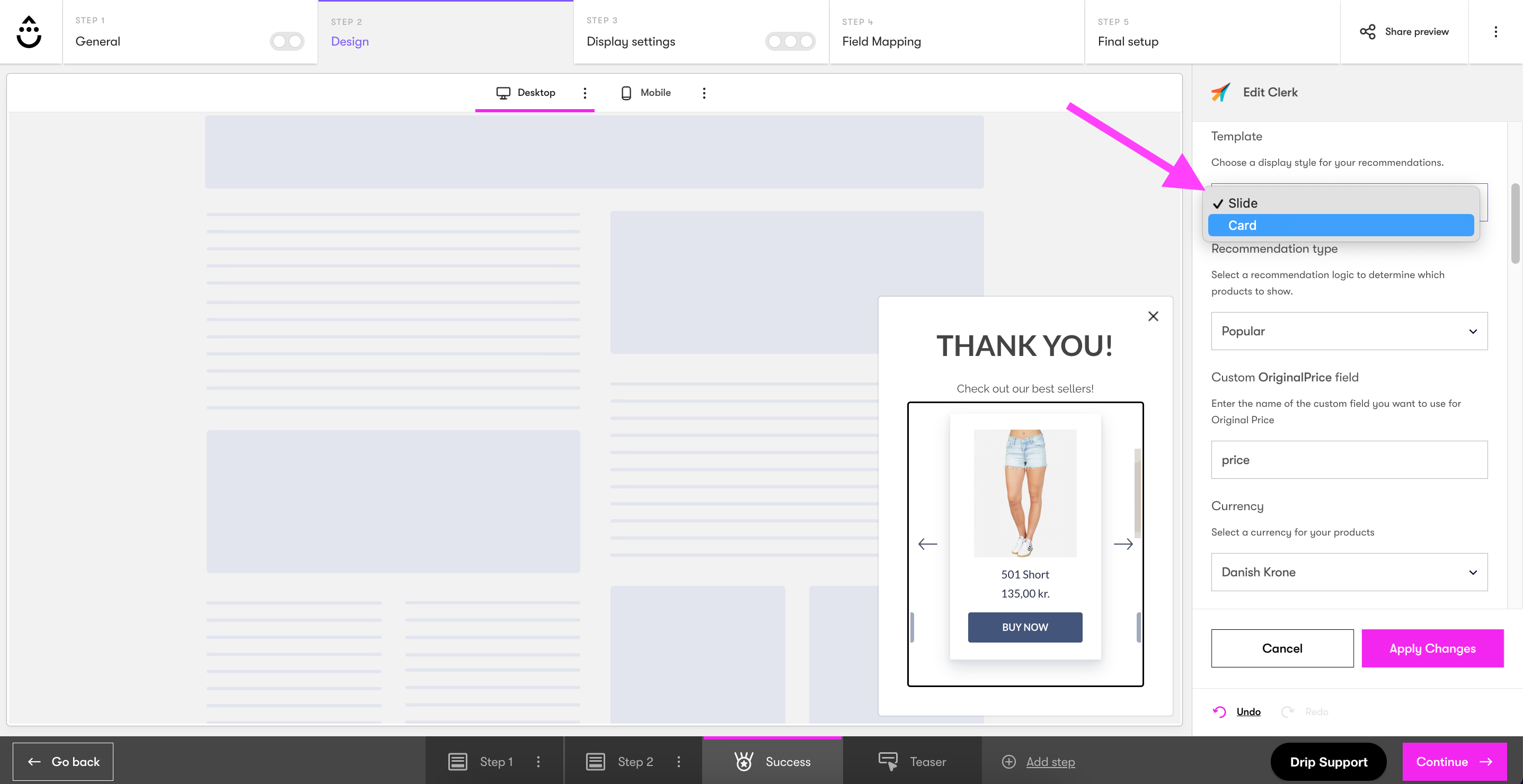Open the Popular recommendation type dropdown
The height and width of the screenshot is (784, 1523).
coord(1349,331)
